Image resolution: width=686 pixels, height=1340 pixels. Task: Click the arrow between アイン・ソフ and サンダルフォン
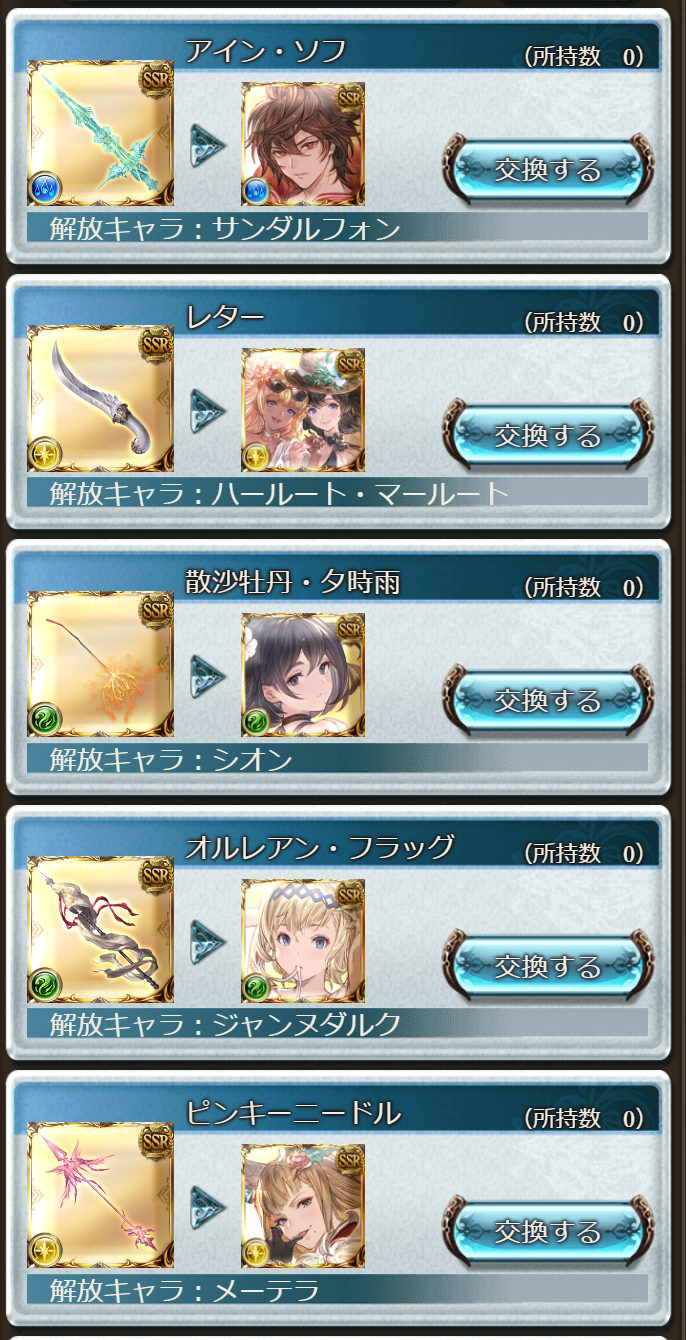coord(209,145)
